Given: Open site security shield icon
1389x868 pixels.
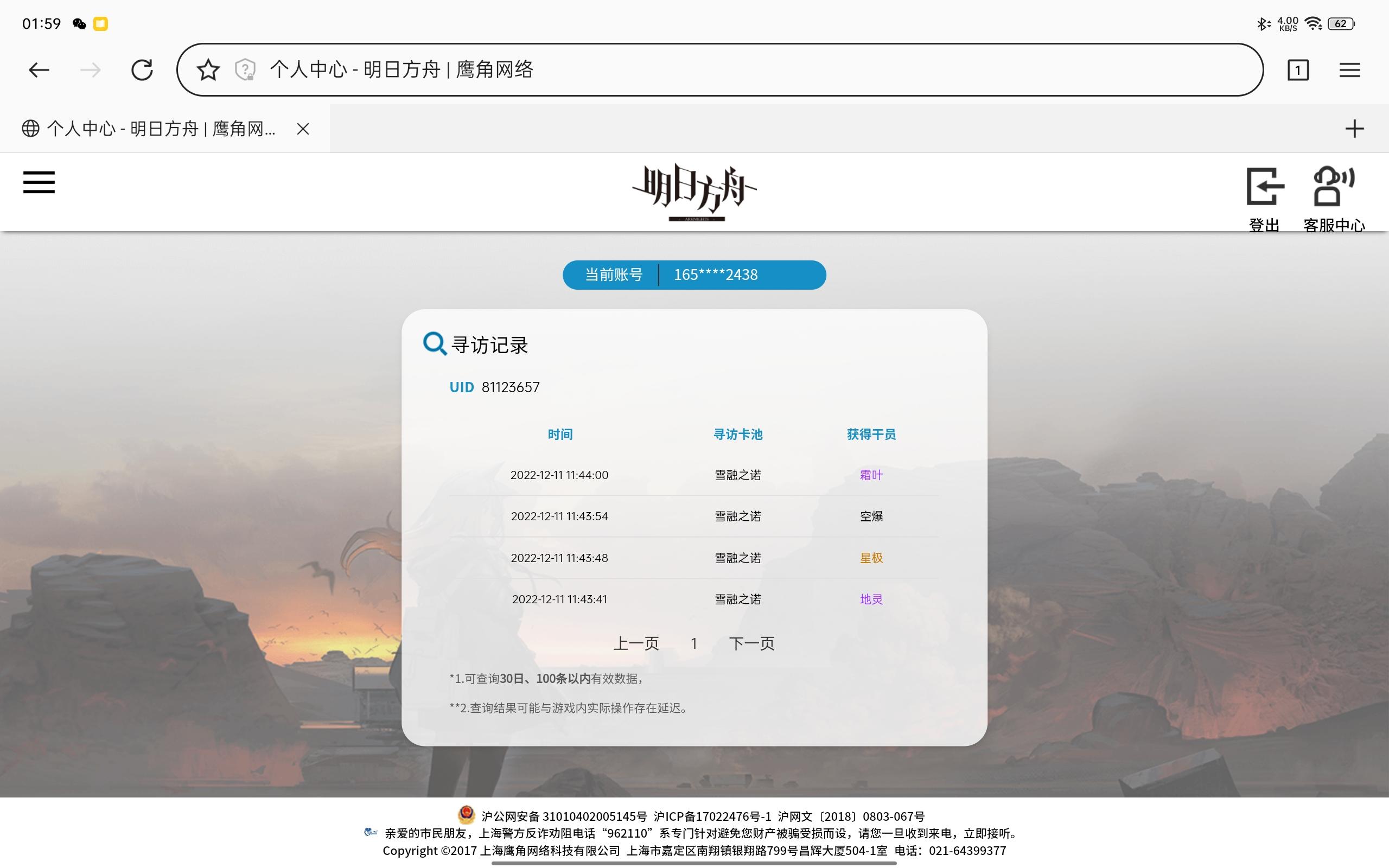Looking at the screenshot, I should pos(245,70).
